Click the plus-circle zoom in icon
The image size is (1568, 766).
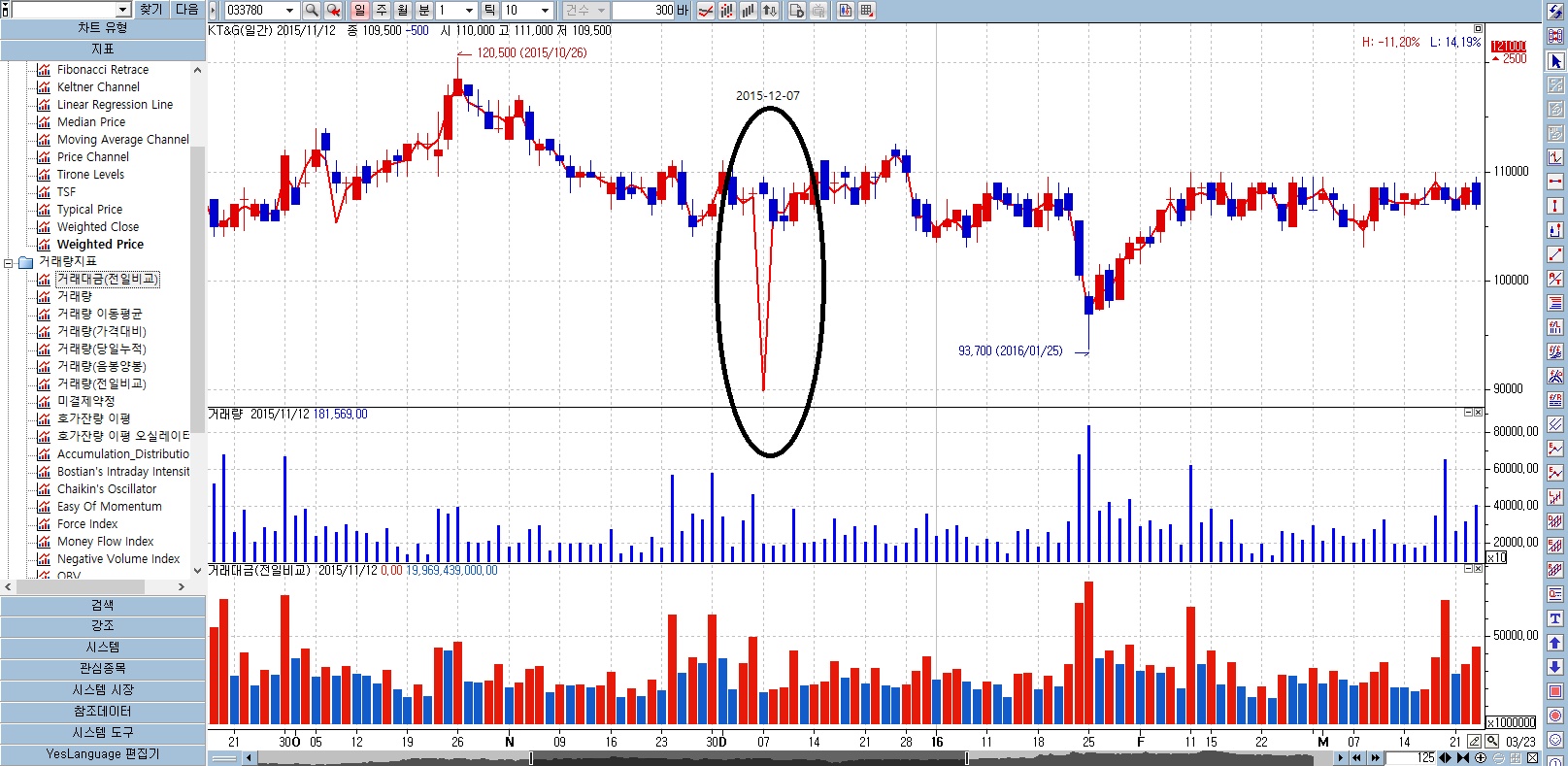1481,758
